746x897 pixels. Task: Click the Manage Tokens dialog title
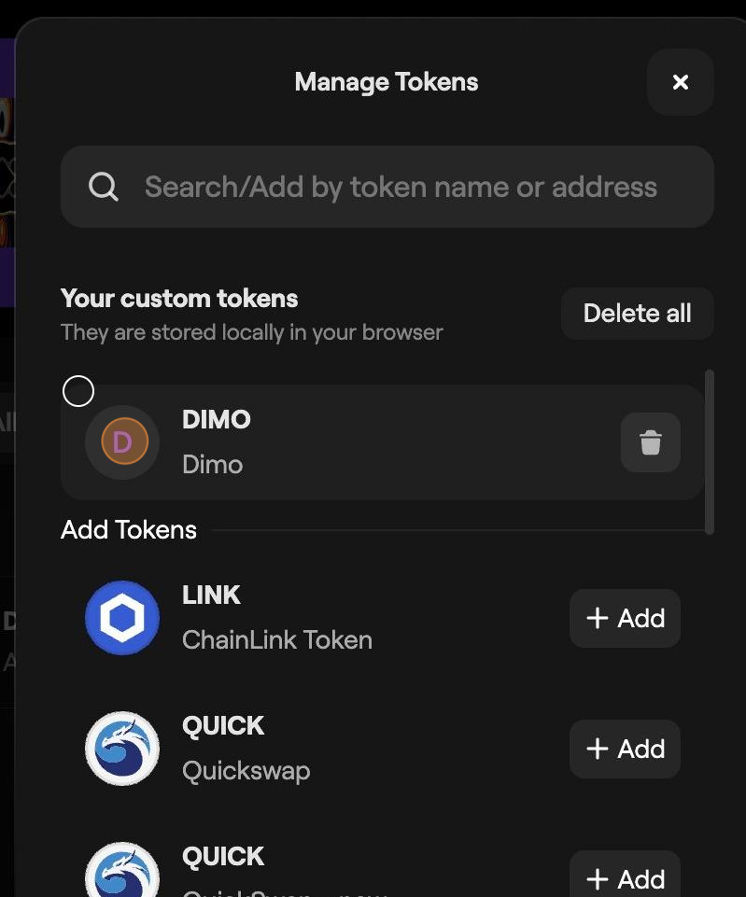(386, 82)
